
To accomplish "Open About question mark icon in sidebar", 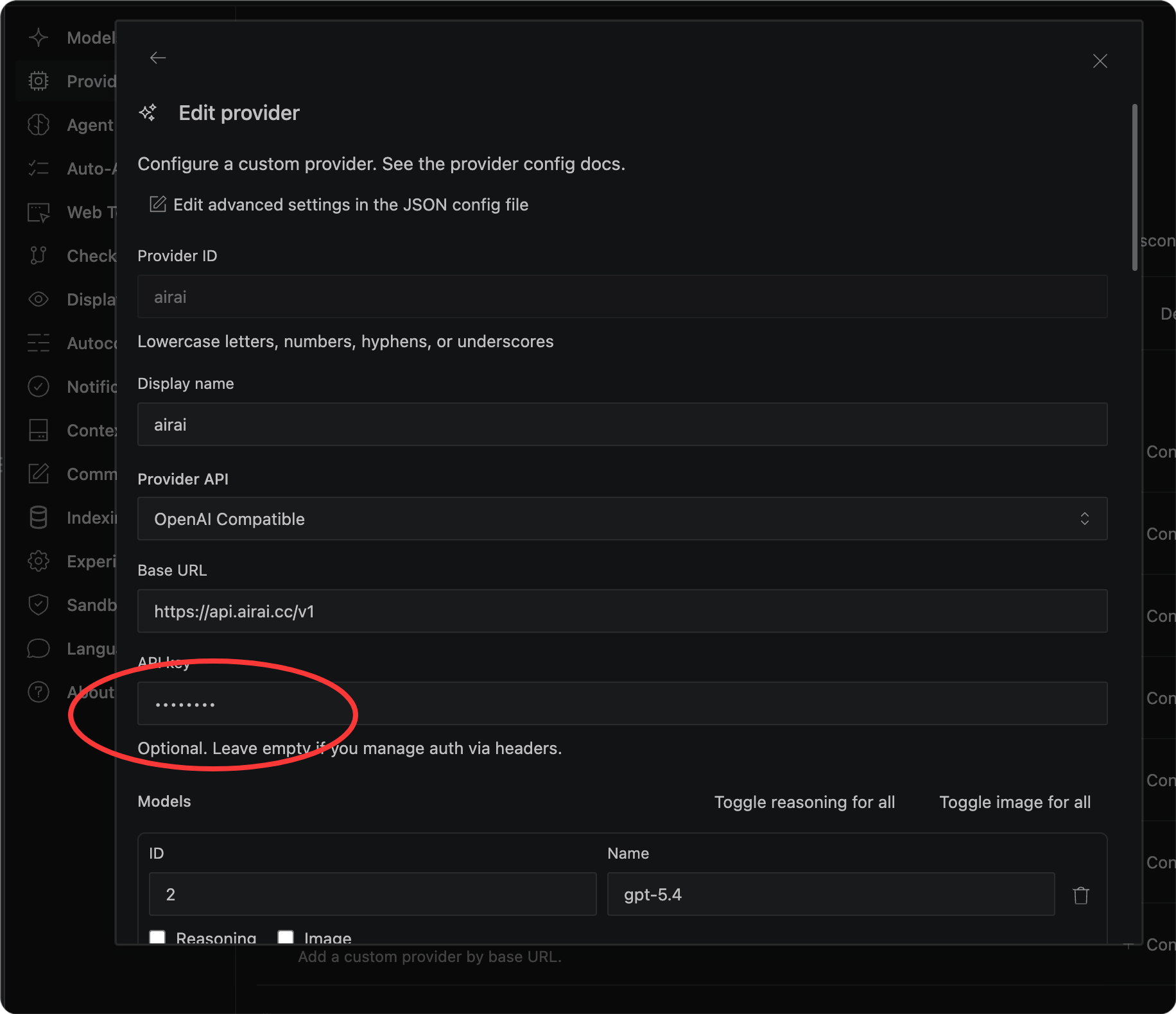I will 39,692.
